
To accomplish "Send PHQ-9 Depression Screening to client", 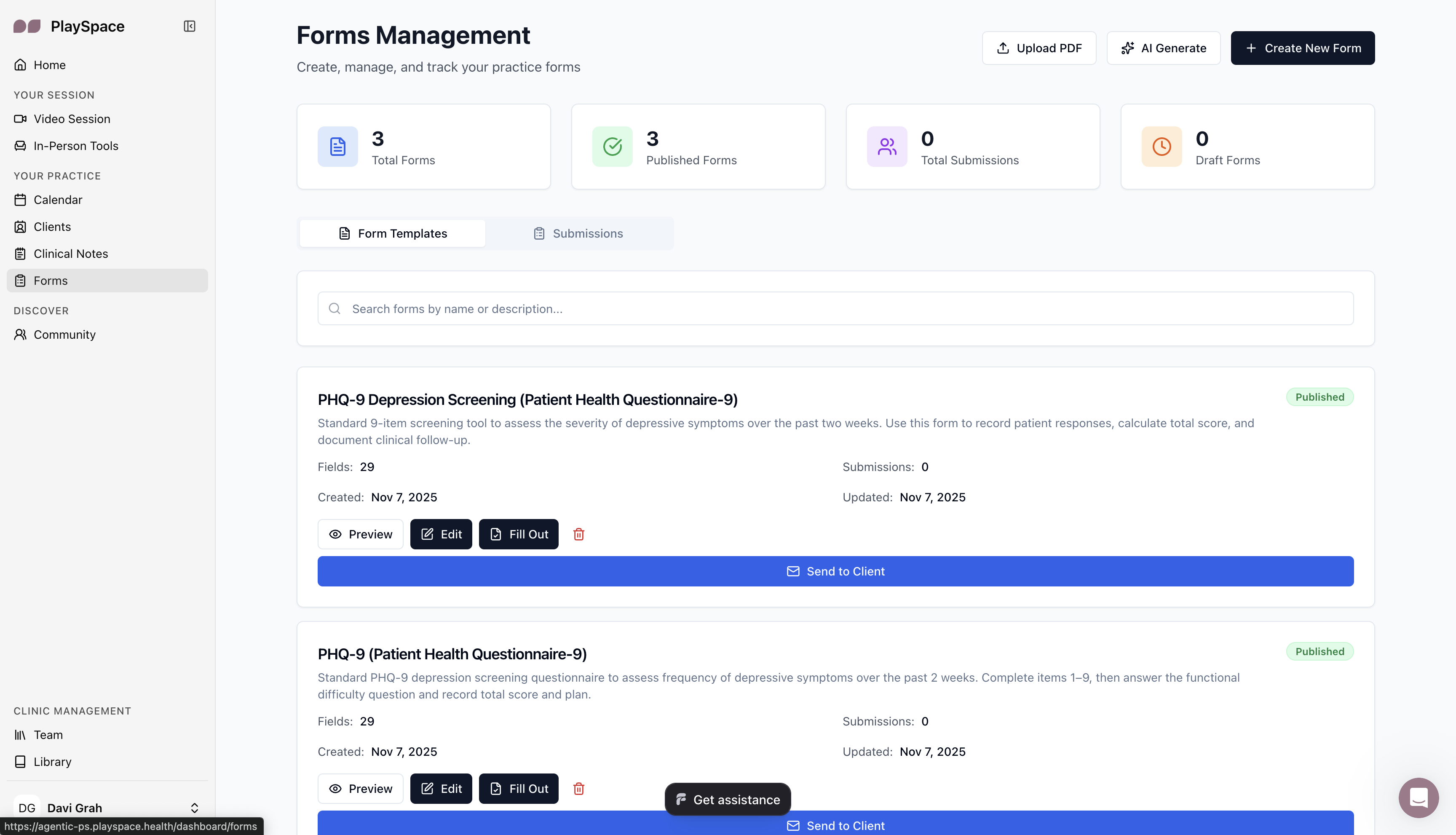I will (x=835, y=571).
